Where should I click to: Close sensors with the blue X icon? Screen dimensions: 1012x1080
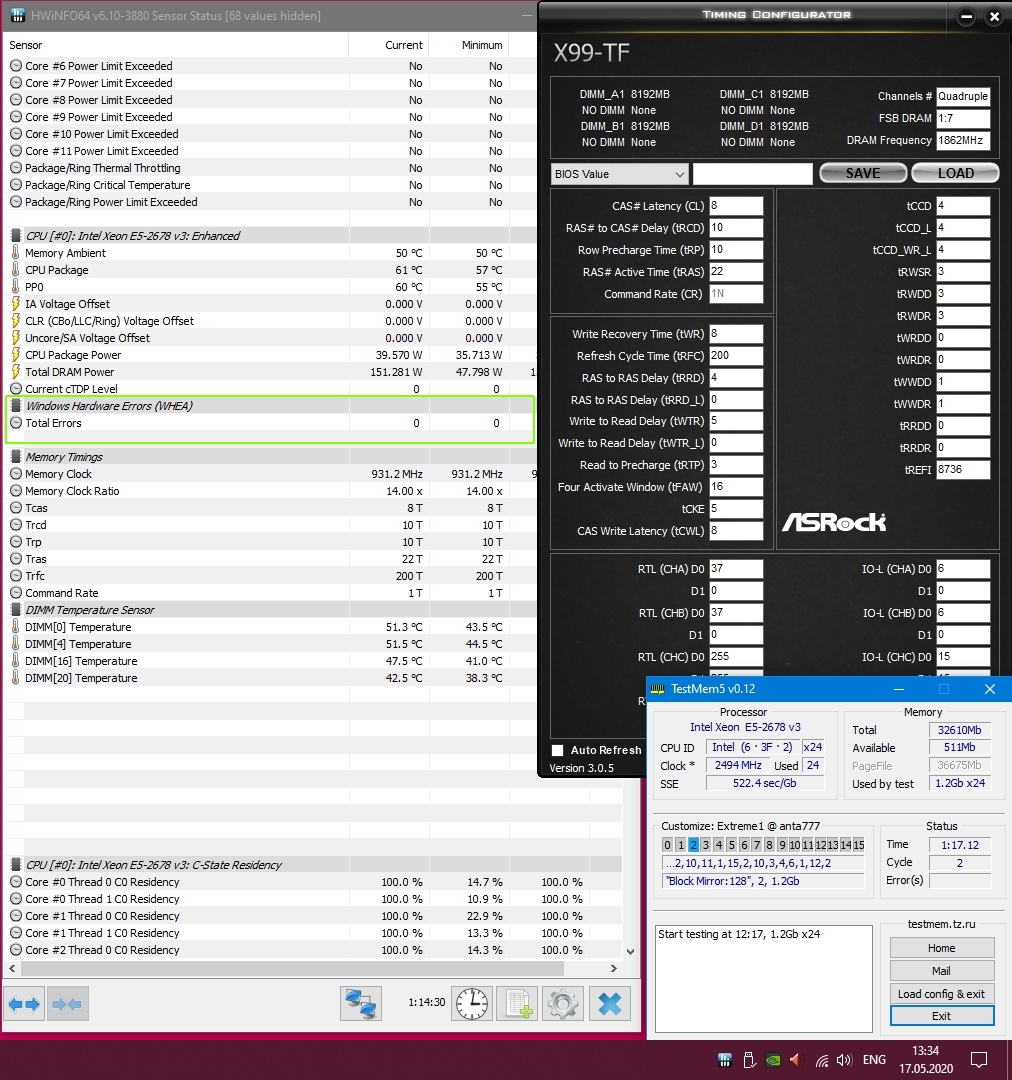609,1004
